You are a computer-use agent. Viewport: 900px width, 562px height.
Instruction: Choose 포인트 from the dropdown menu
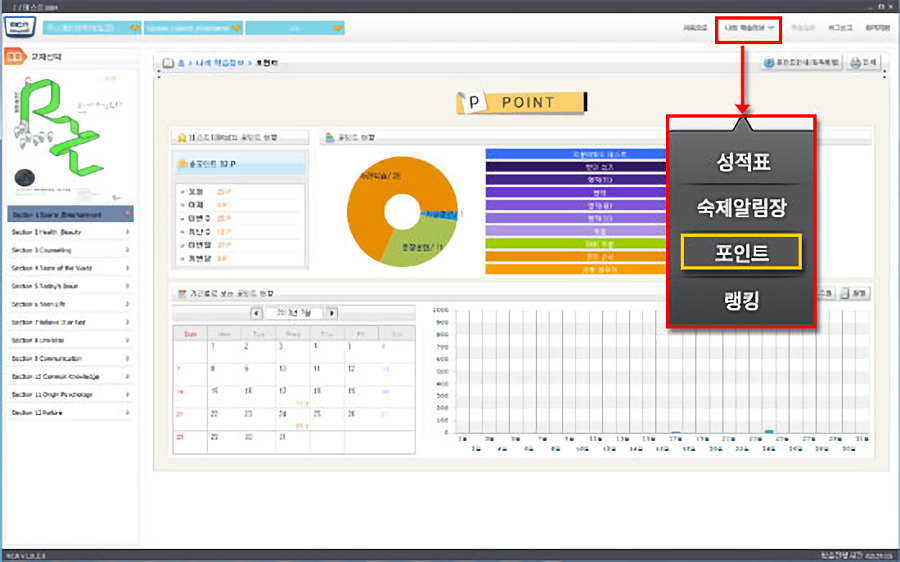point(743,253)
